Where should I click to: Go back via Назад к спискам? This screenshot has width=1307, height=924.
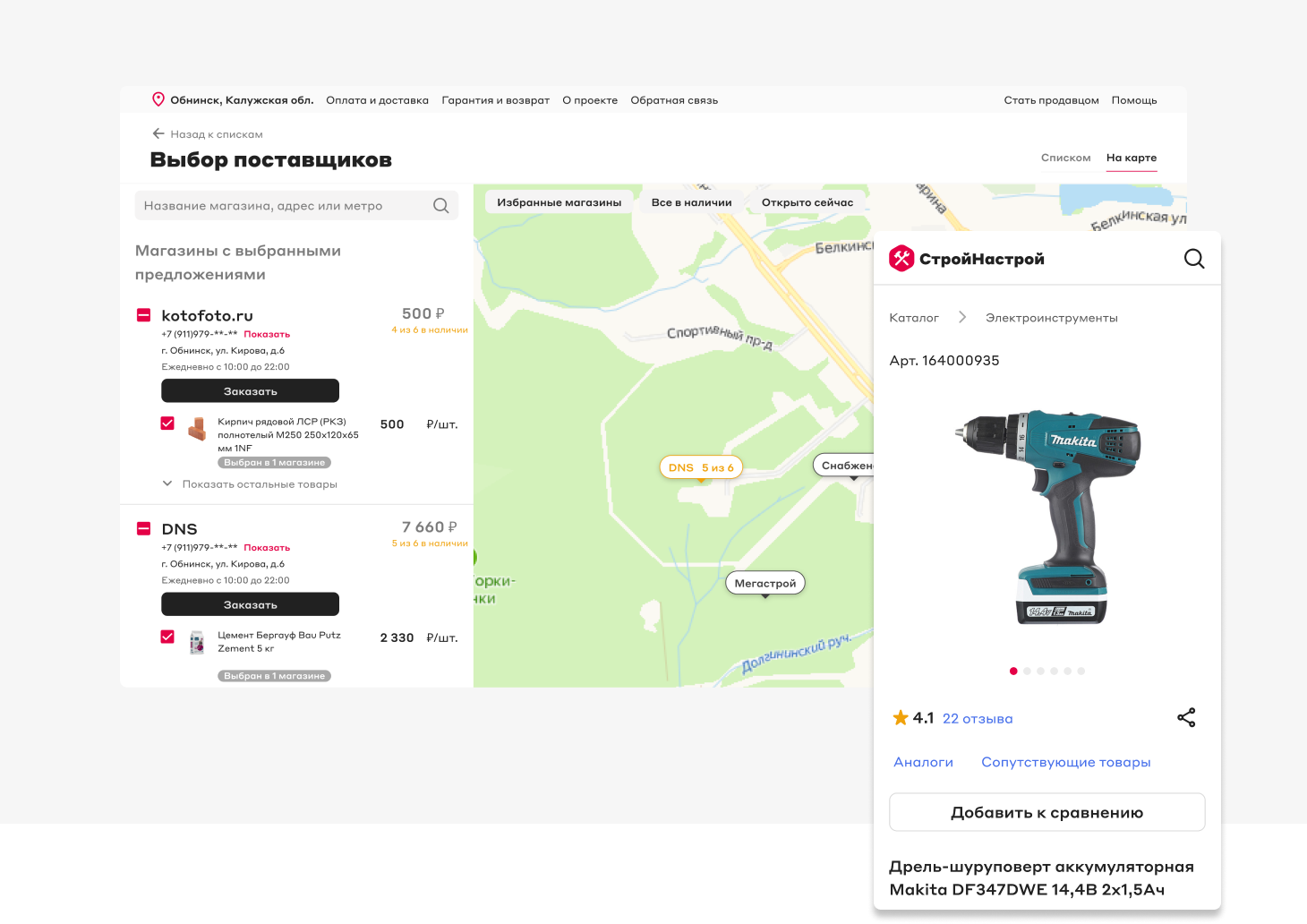click(217, 134)
